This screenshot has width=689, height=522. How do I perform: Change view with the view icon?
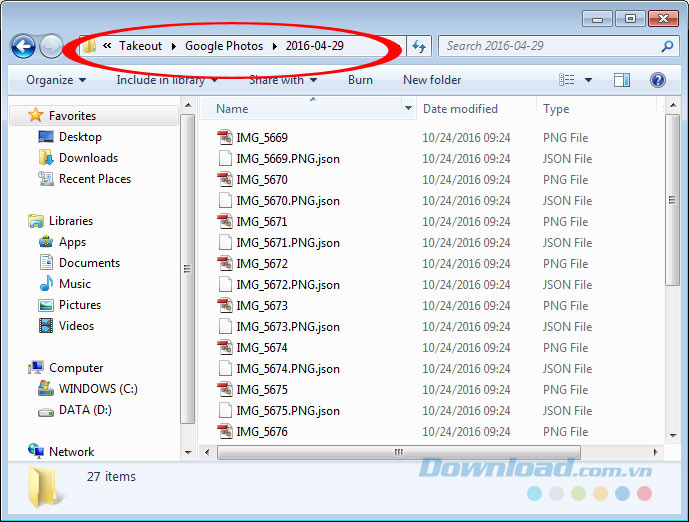coord(566,80)
